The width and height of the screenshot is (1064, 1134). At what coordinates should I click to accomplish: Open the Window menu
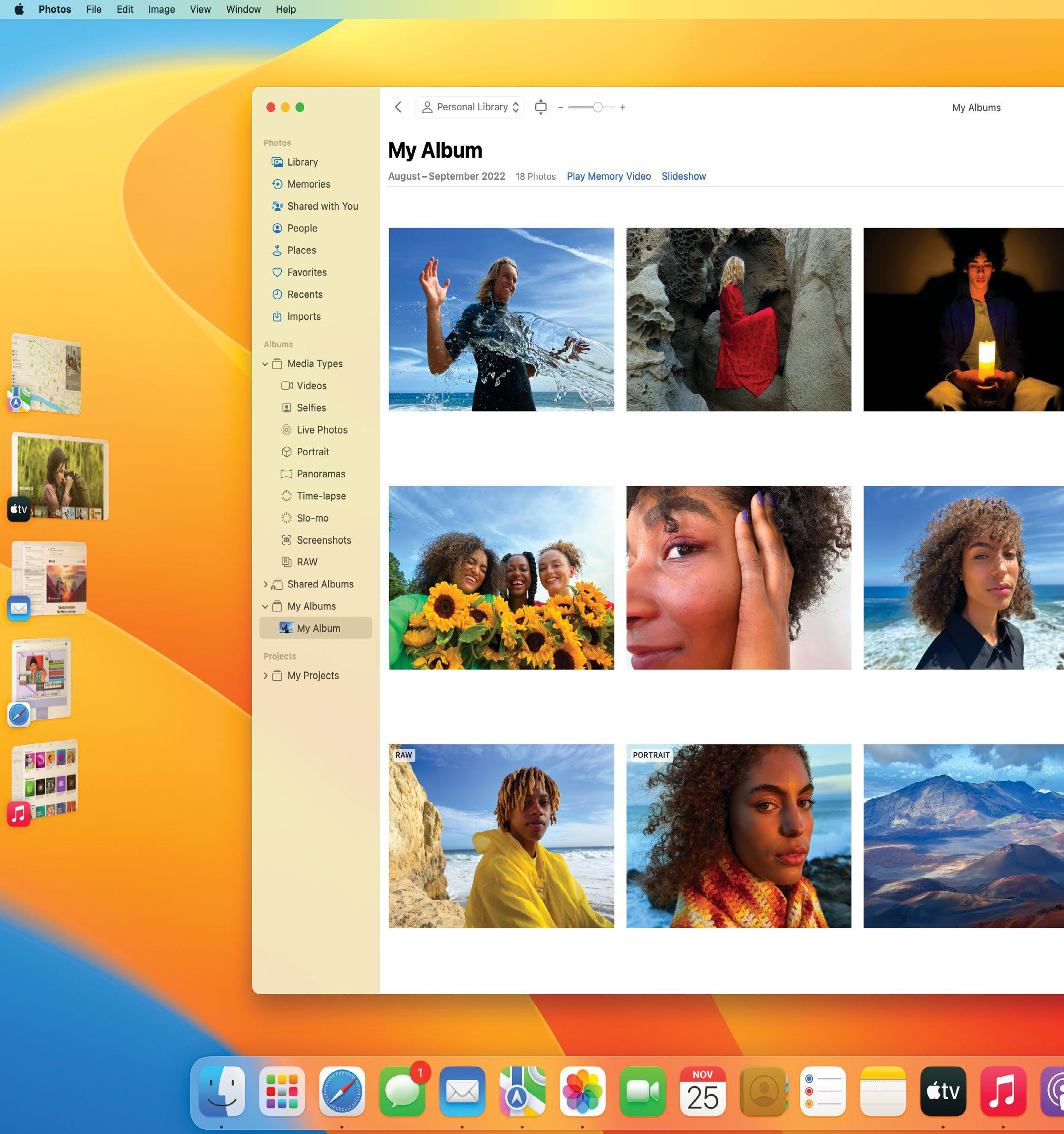click(243, 9)
